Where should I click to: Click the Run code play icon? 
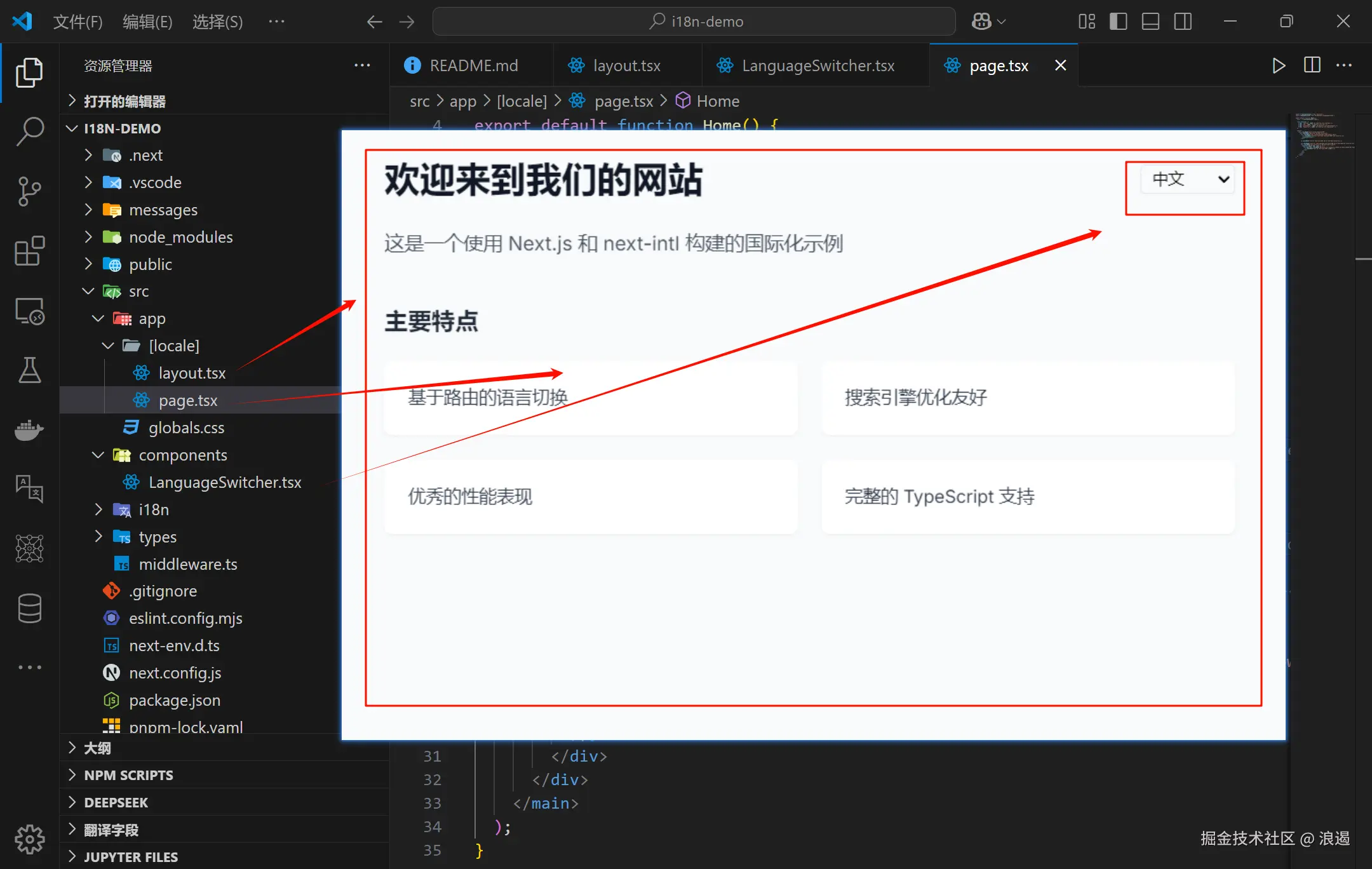click(x=1279, y=65)
